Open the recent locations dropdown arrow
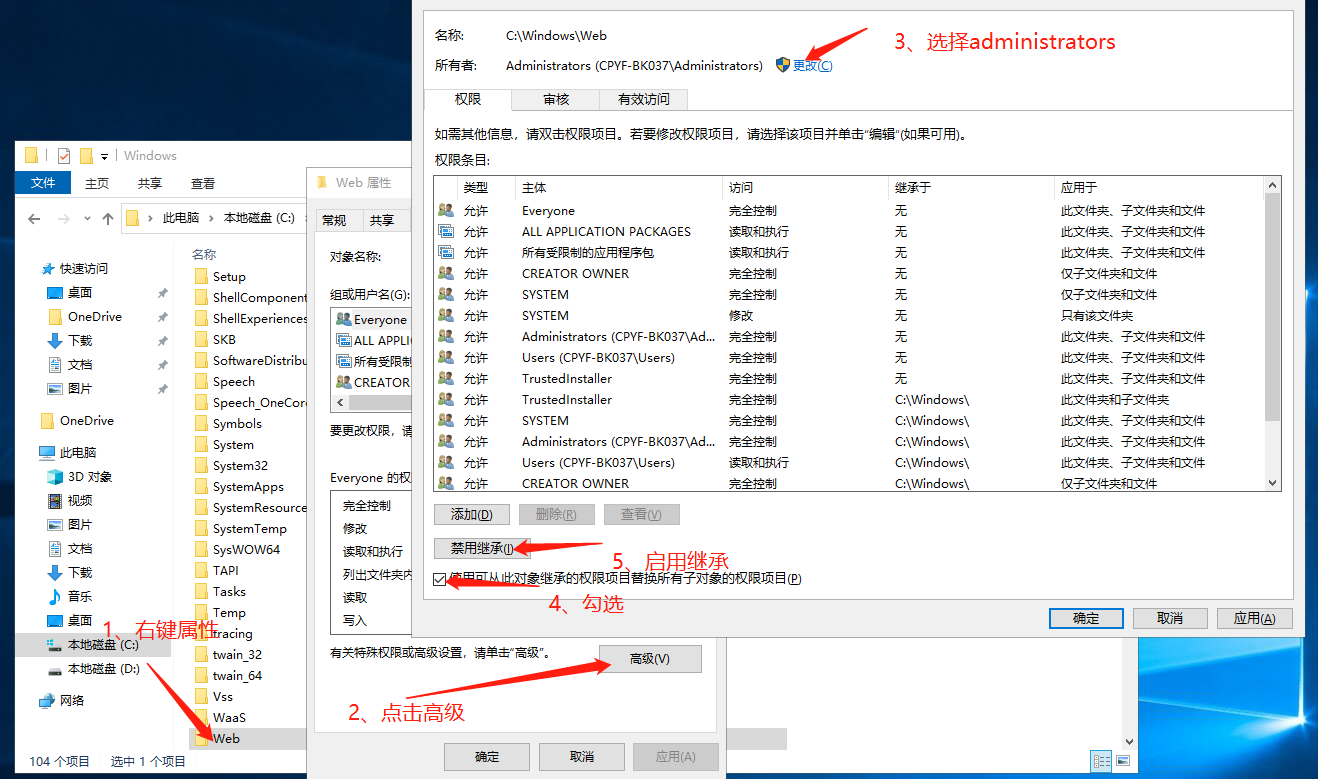This screenshot has width=1318, height=779. (x=85, y=219)
